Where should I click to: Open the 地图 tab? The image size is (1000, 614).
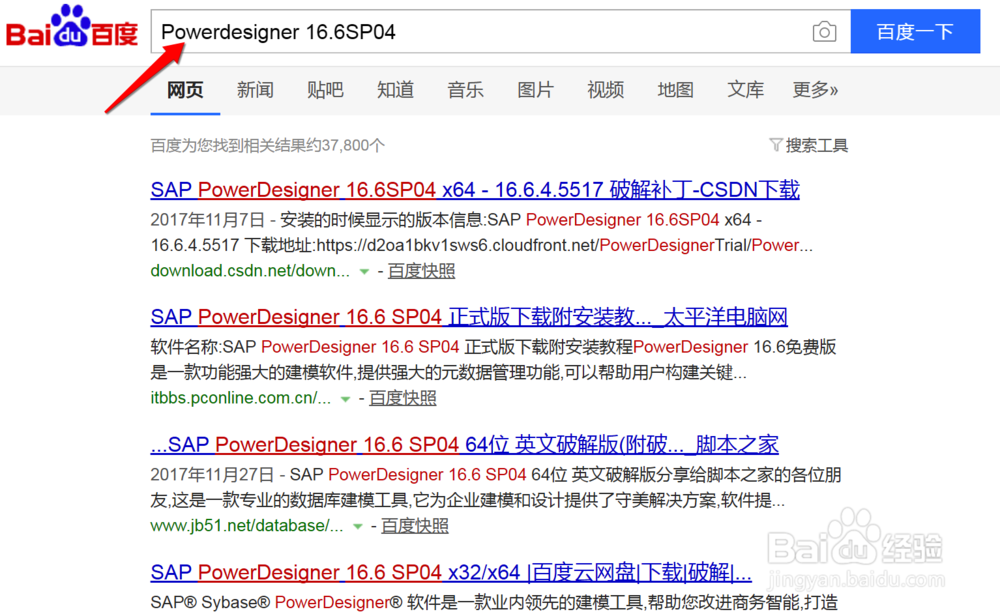click(676, 90)
